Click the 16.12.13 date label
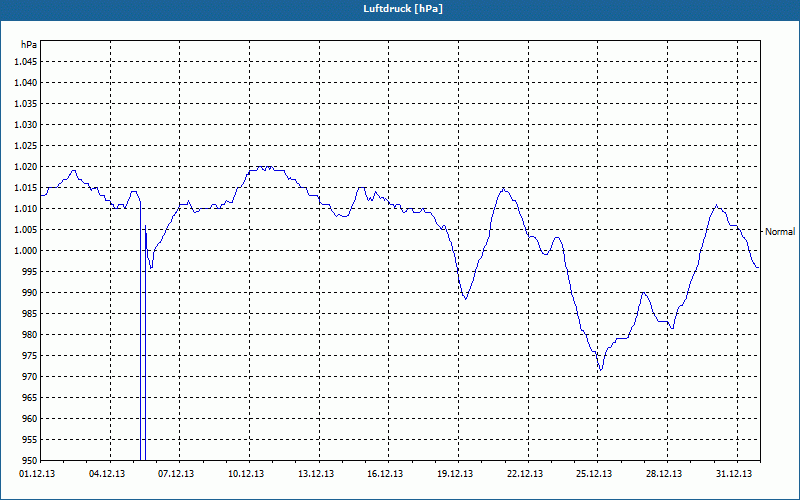The height and width of the screenshot is (500, 800). click(385, 474)
